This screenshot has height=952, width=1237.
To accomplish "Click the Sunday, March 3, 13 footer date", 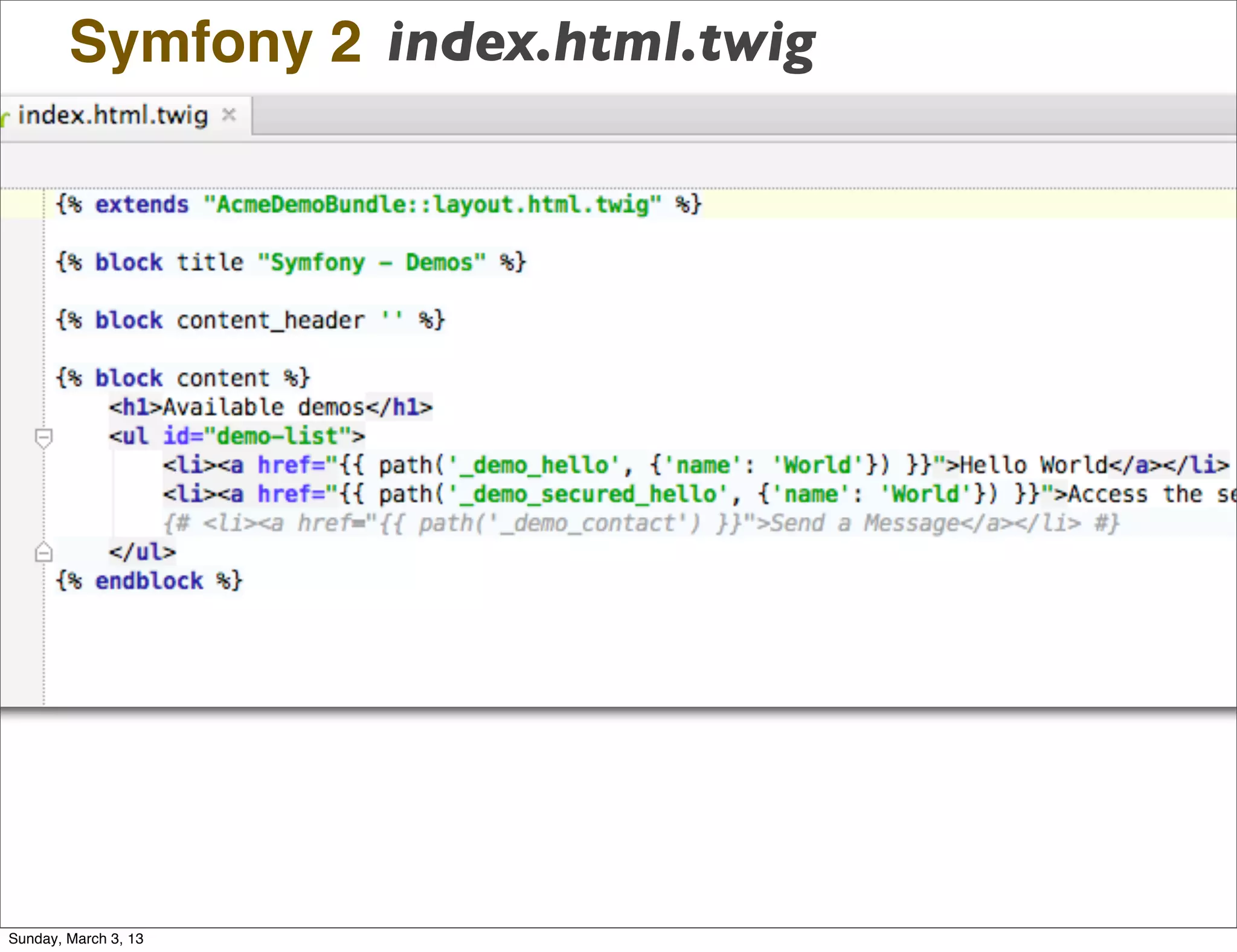I will click(x=76, y=939).
